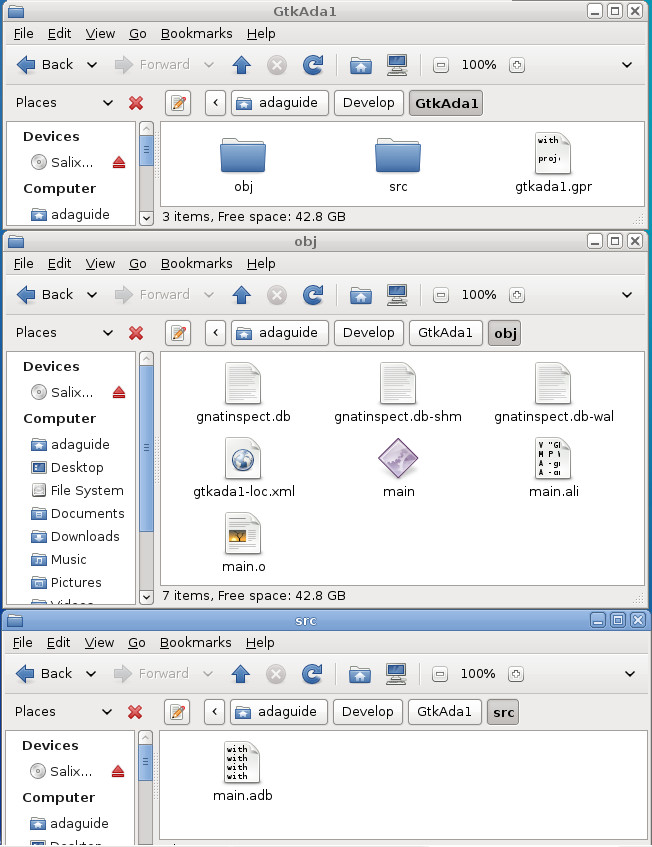652x847 pixels.
Task: Eject Salix device in obj window sidebar
Action: tap(119, 392)
